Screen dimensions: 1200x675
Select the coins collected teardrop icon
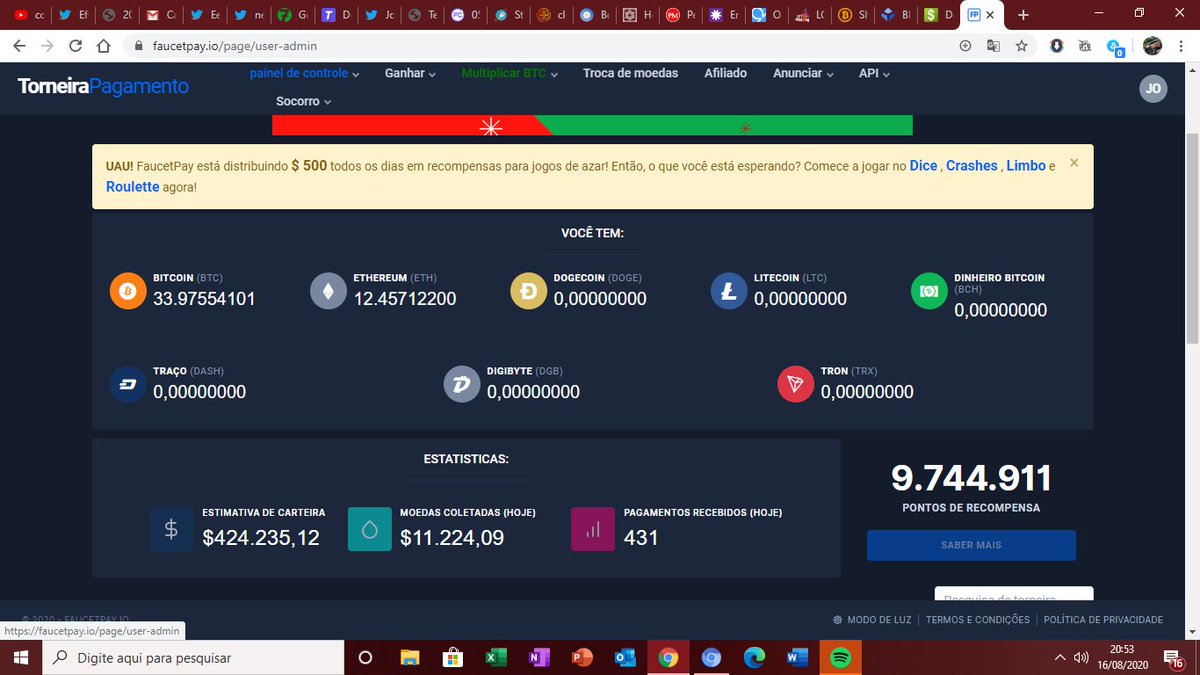371,529
